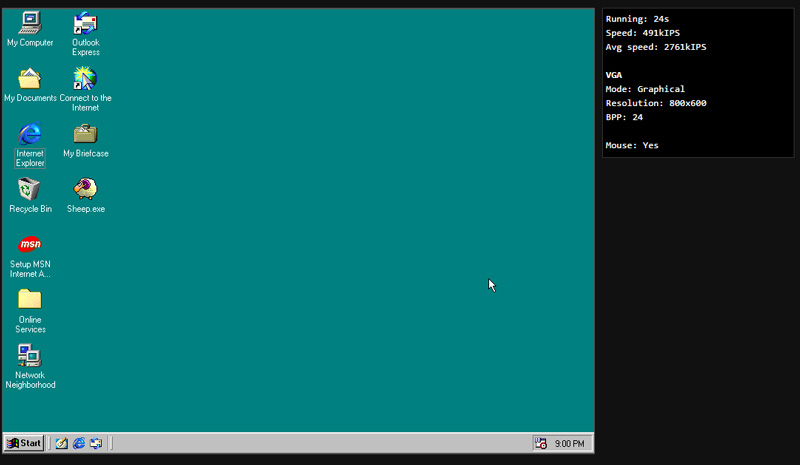The height and width of the screenshot is (465, 800).
Task: Click the Running: 24s status line
Action: pos(637,19)
